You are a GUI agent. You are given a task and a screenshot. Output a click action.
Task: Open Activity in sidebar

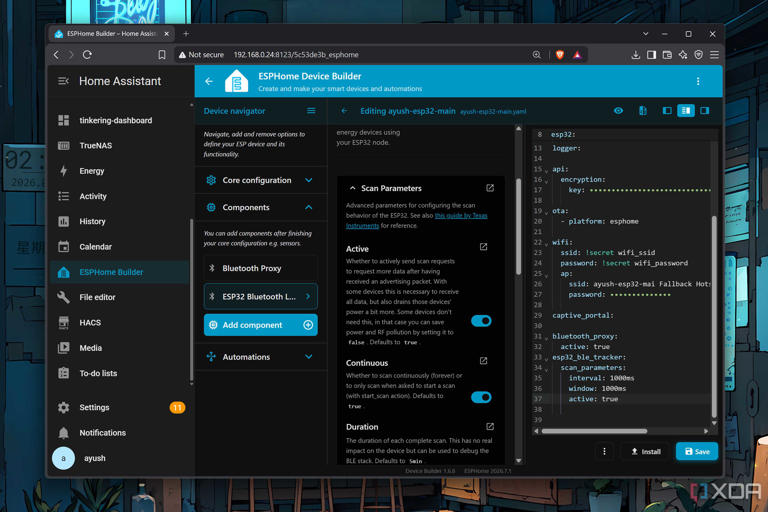tap(93, 196)
